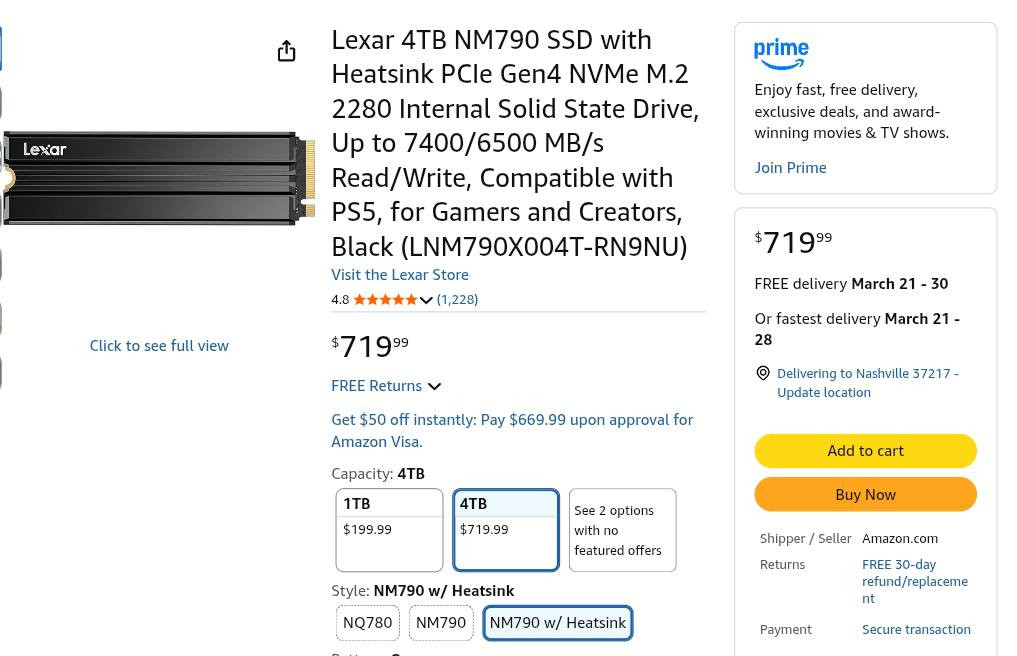1017x656 pixels.
Task: Click the Prime logo
Action: (x=781, y=54)
